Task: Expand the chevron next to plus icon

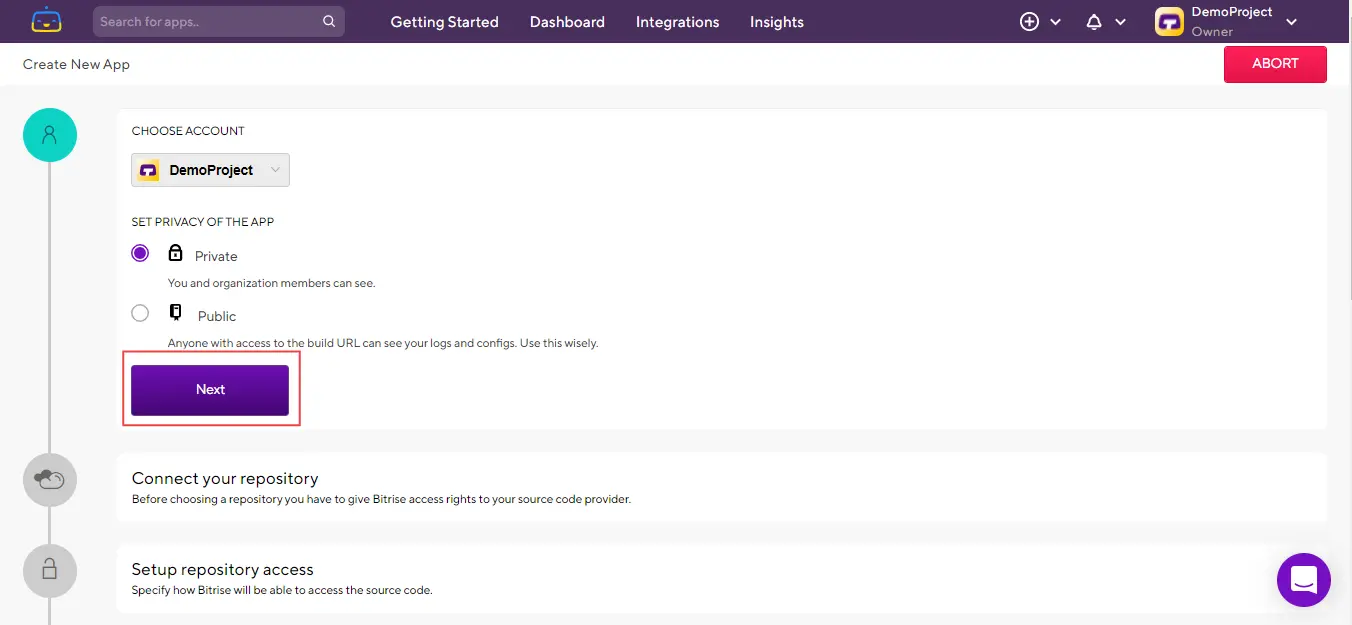Action: pyautogui.click(x=1056, y=22)
